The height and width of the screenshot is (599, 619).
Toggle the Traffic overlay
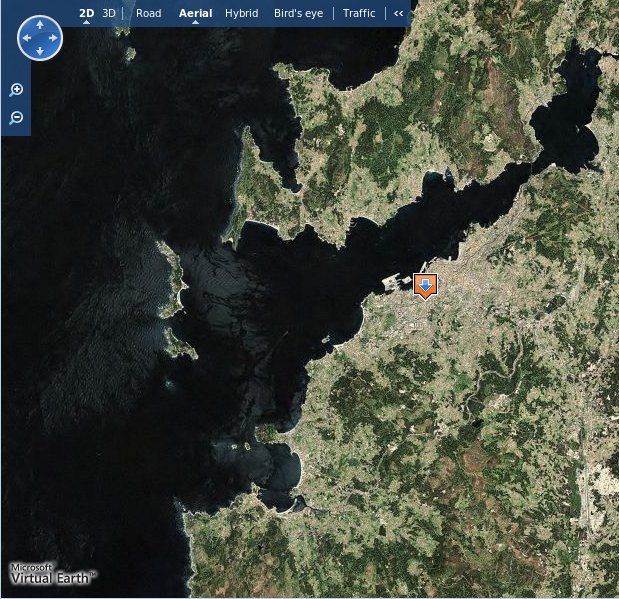359,13
